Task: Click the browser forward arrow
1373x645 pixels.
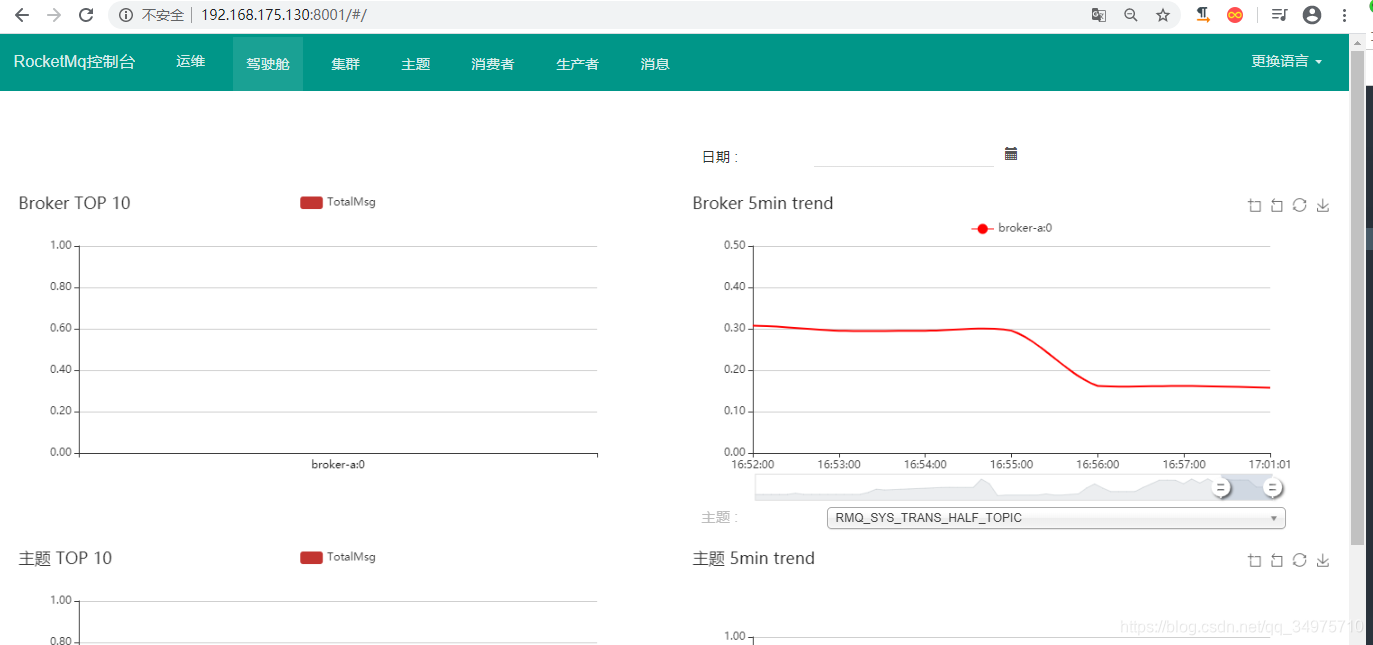Action: click(x=53, y=15)
